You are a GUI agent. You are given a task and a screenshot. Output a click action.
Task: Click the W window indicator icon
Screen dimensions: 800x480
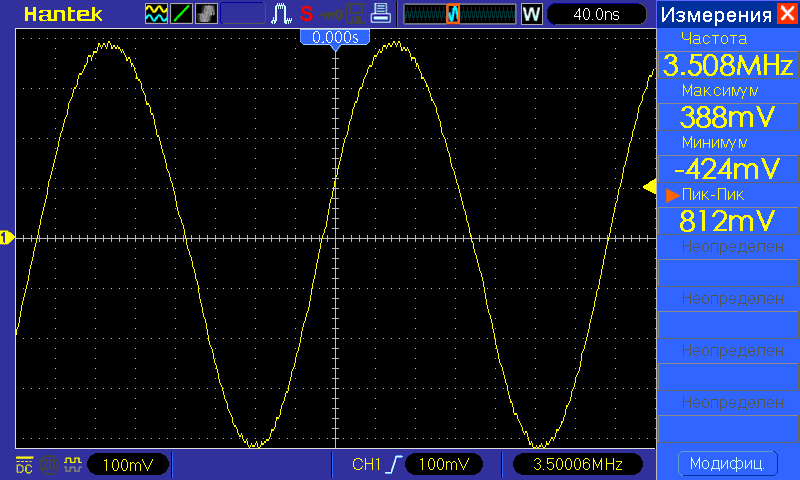[531, 14]
